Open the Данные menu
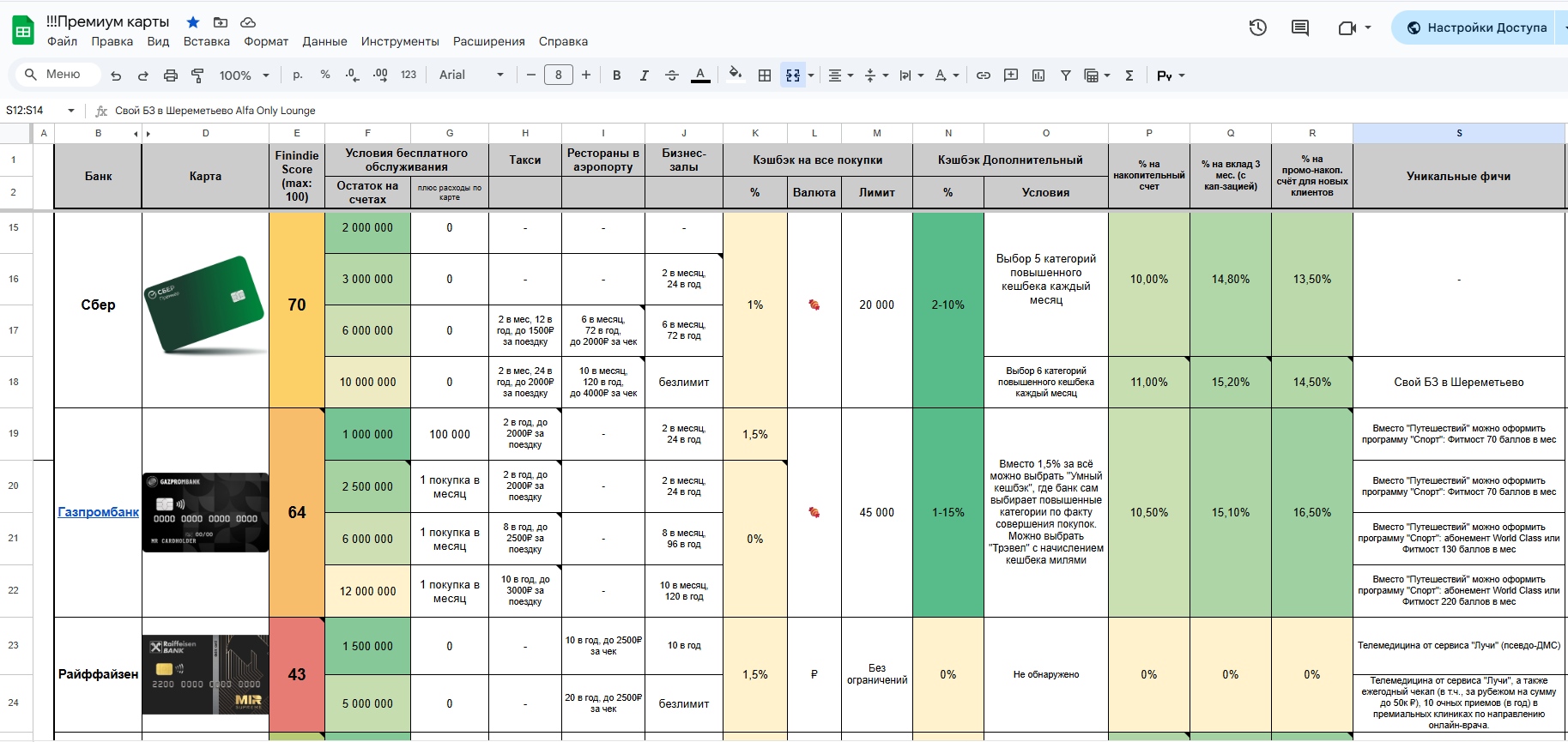Viewport: 1568px width, 742px height. (x=324, y=41)
